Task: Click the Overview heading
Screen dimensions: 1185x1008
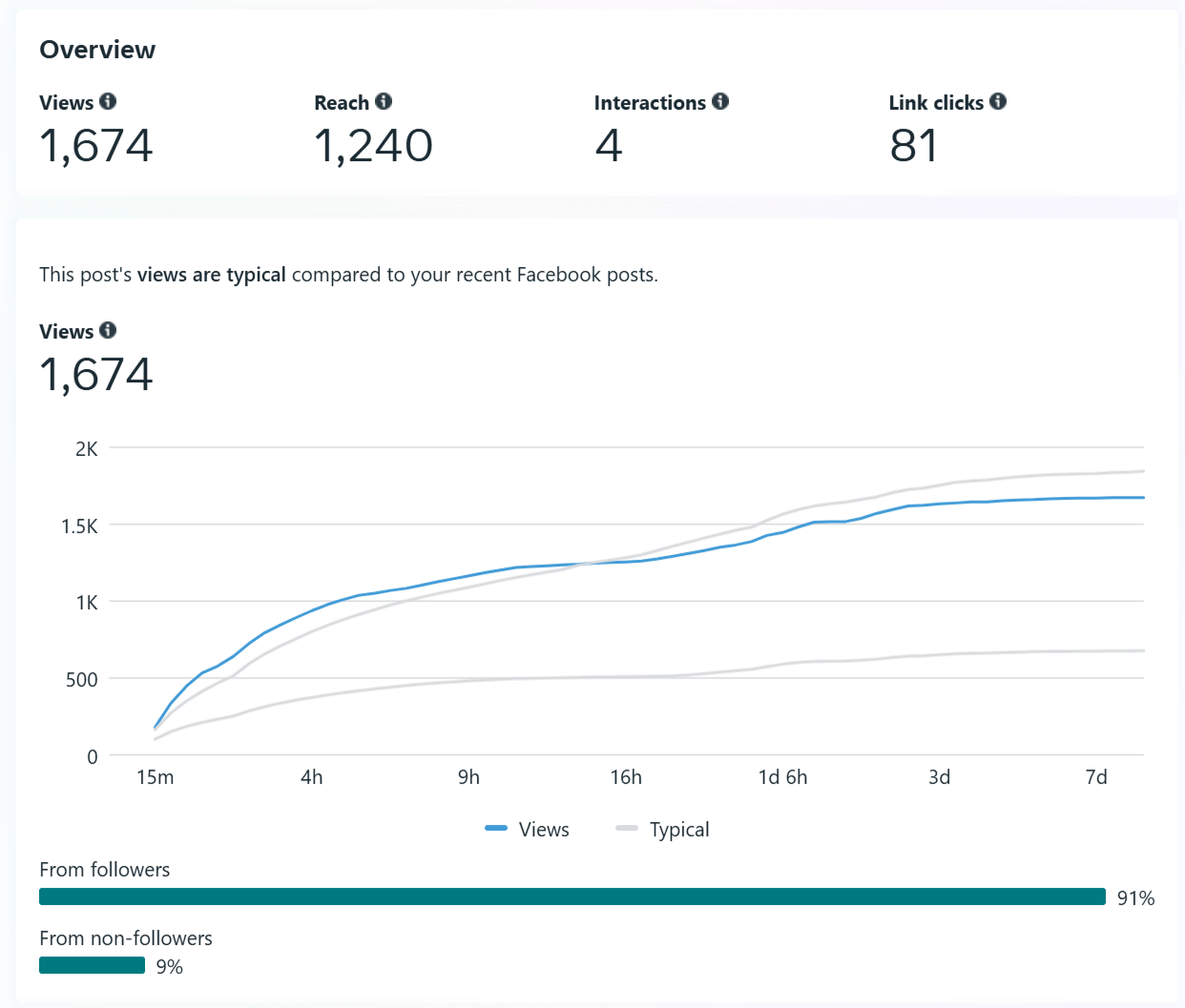Action: (97, 50)
